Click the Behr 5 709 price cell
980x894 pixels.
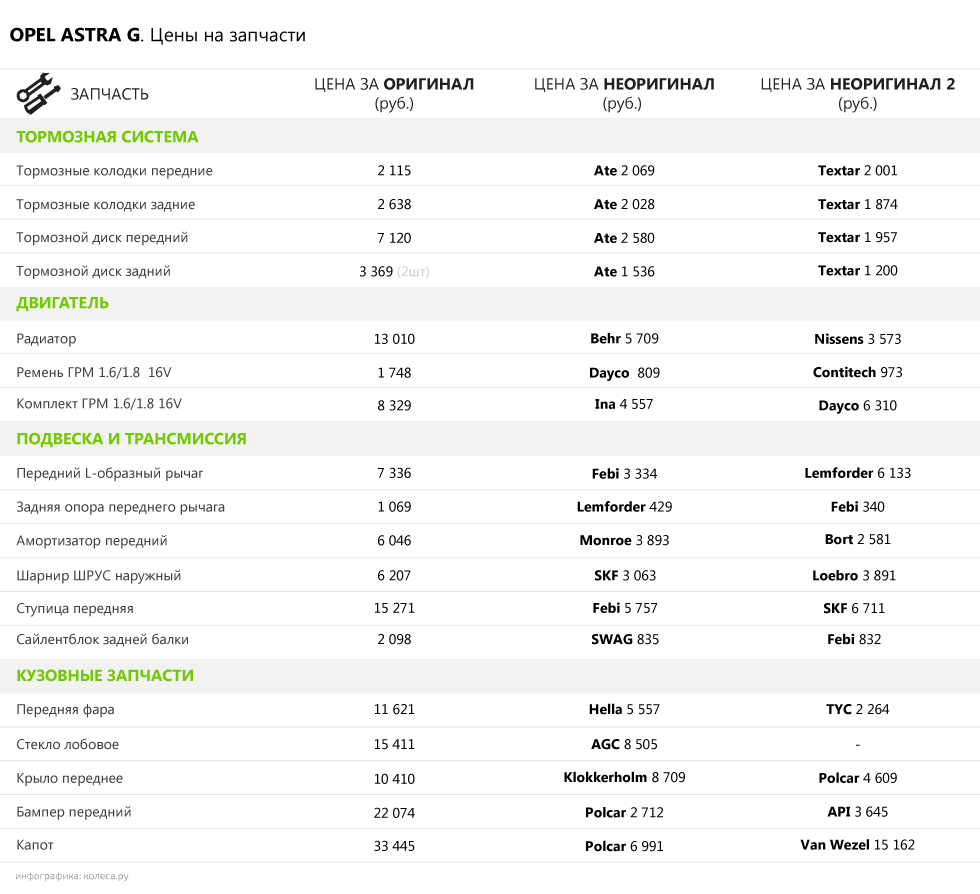(624, 339)
